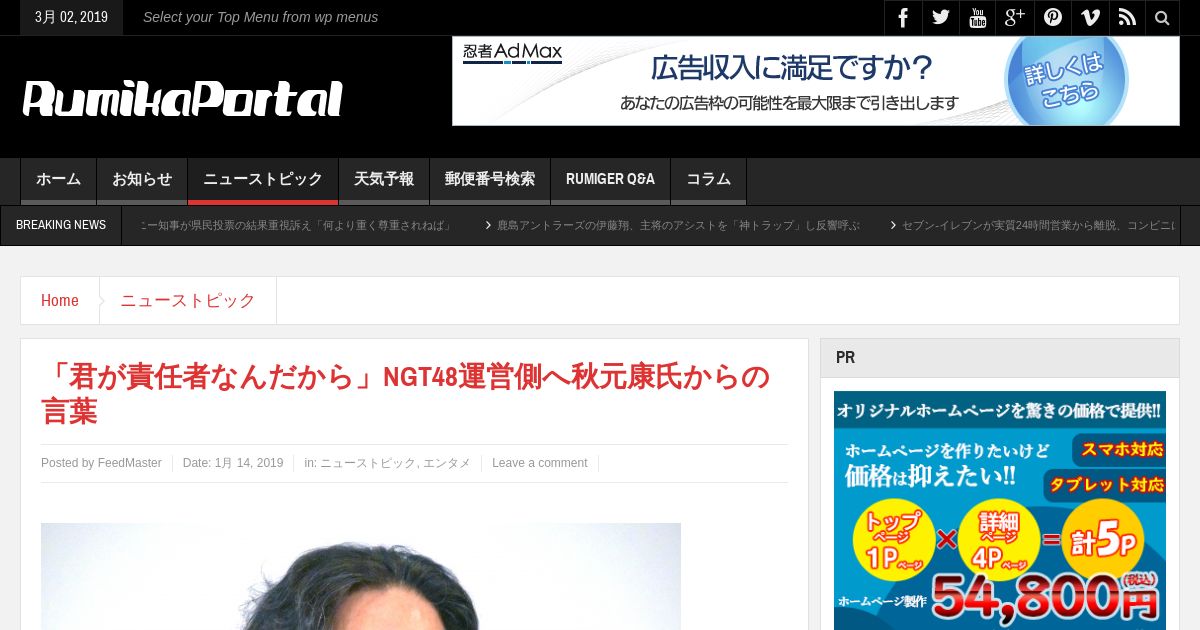The width and height of the screenshot is (1200, 630).
Task: Open the NGT48 article title
Action: tap(406, 393)
